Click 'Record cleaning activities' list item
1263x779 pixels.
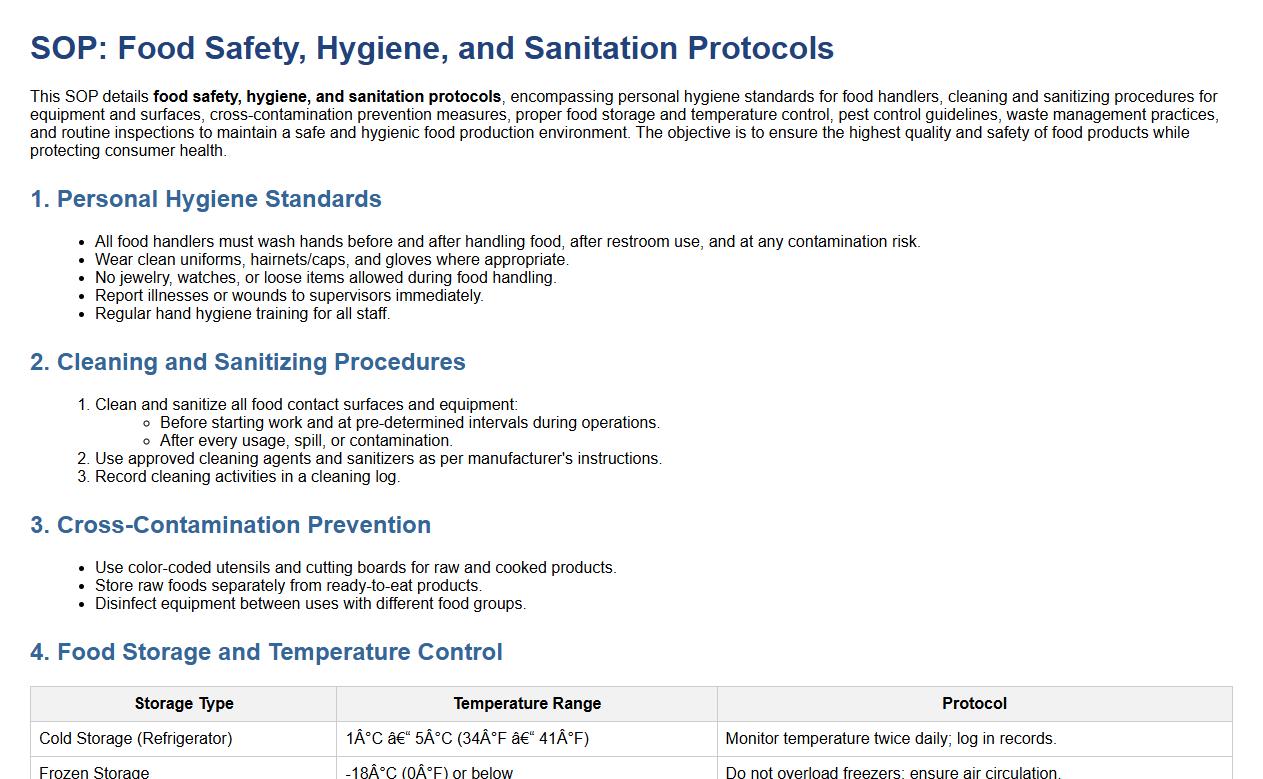247,476
